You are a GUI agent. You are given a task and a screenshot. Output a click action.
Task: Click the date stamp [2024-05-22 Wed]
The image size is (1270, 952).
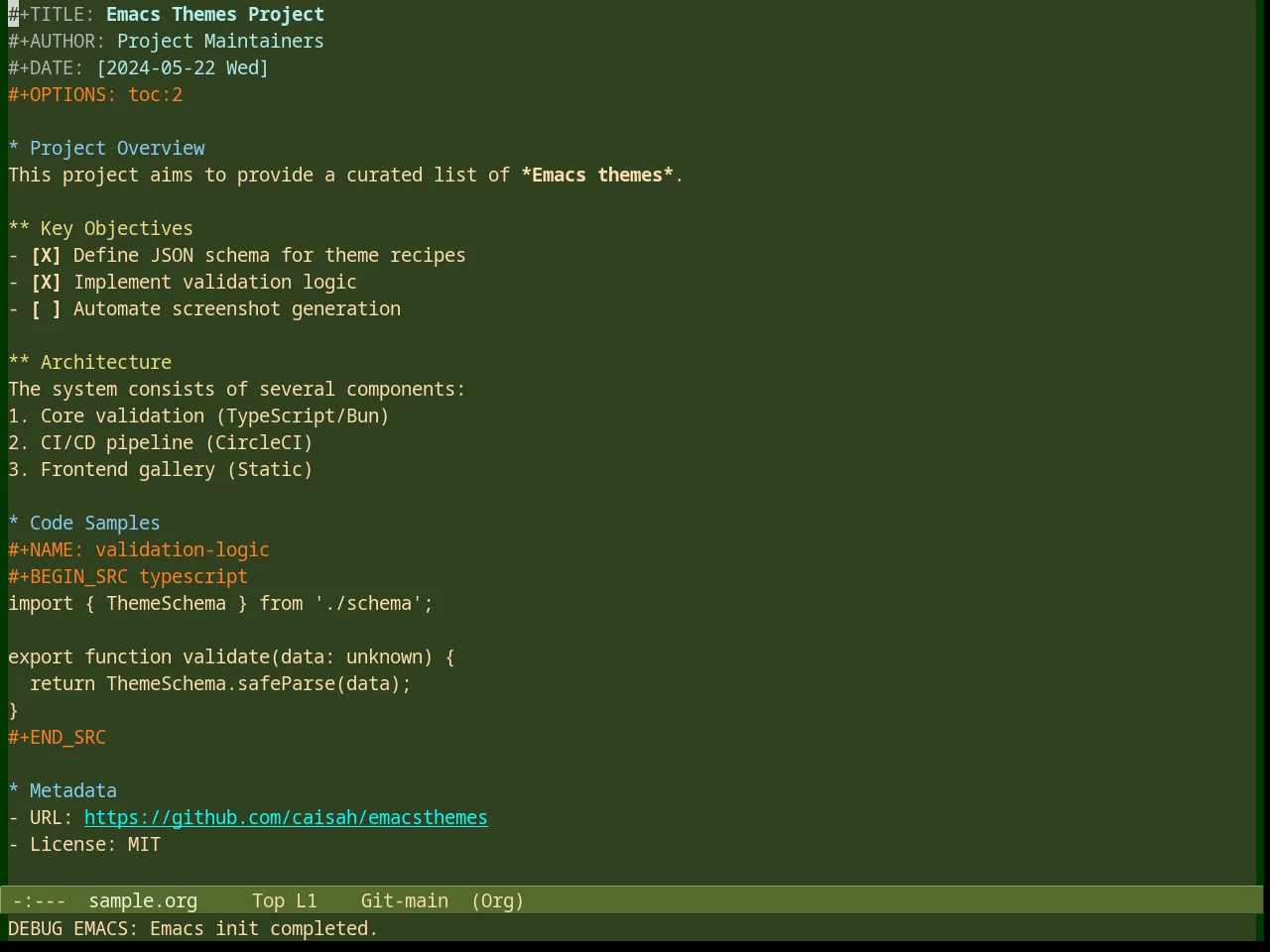coord(183,68)
